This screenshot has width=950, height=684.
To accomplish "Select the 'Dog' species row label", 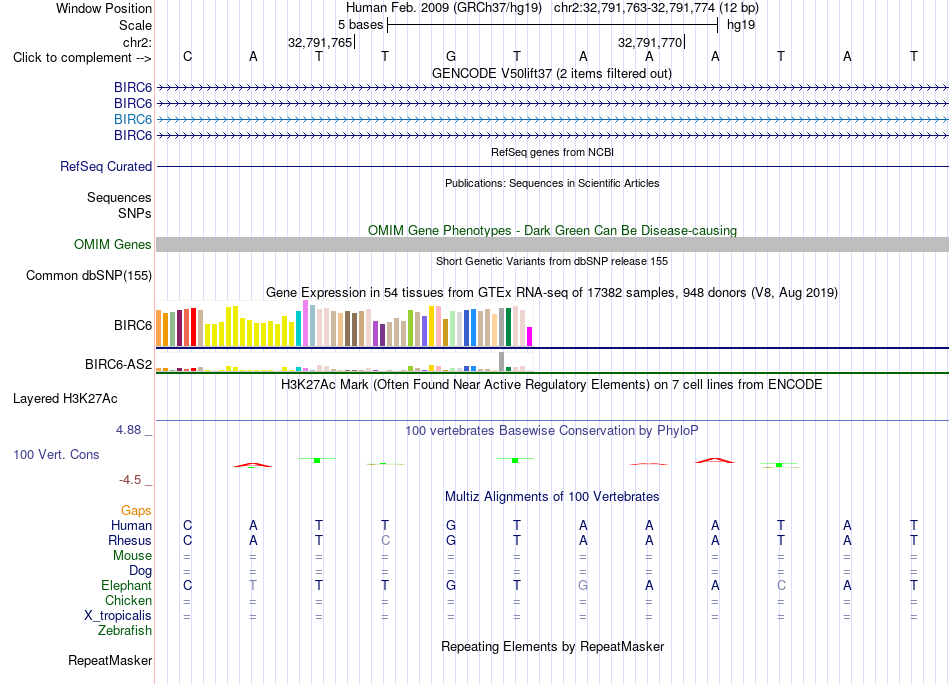I will coord(141,571).
